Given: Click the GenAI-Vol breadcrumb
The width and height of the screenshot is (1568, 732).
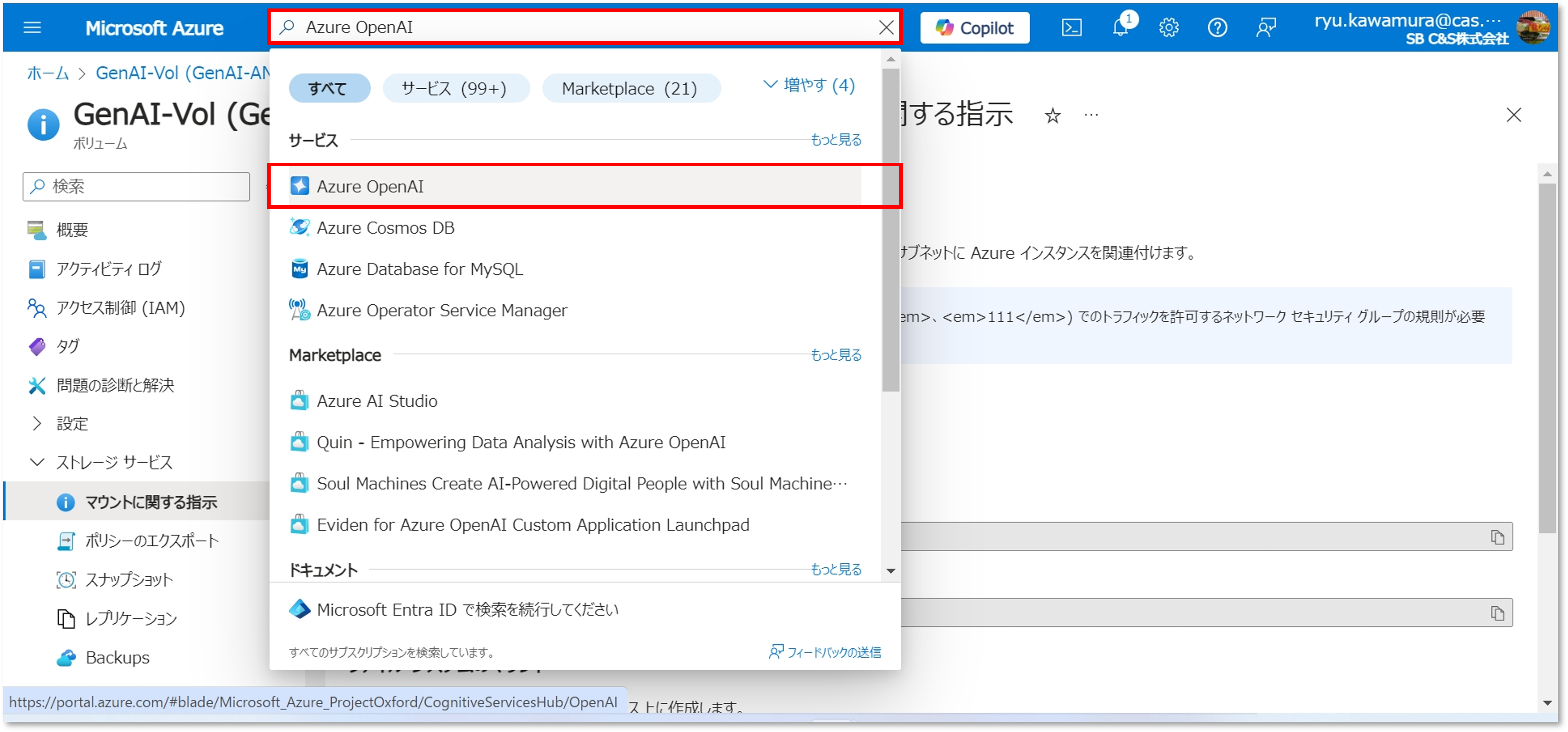Looking at the screenshot, I should pos(183,73).
